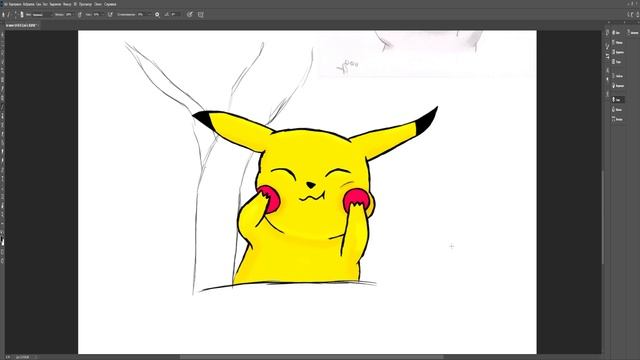Image resolution: width=640 pixels, height=360 pixels.
Task: Change the screen mode
Action: click(x=2, y=260)
